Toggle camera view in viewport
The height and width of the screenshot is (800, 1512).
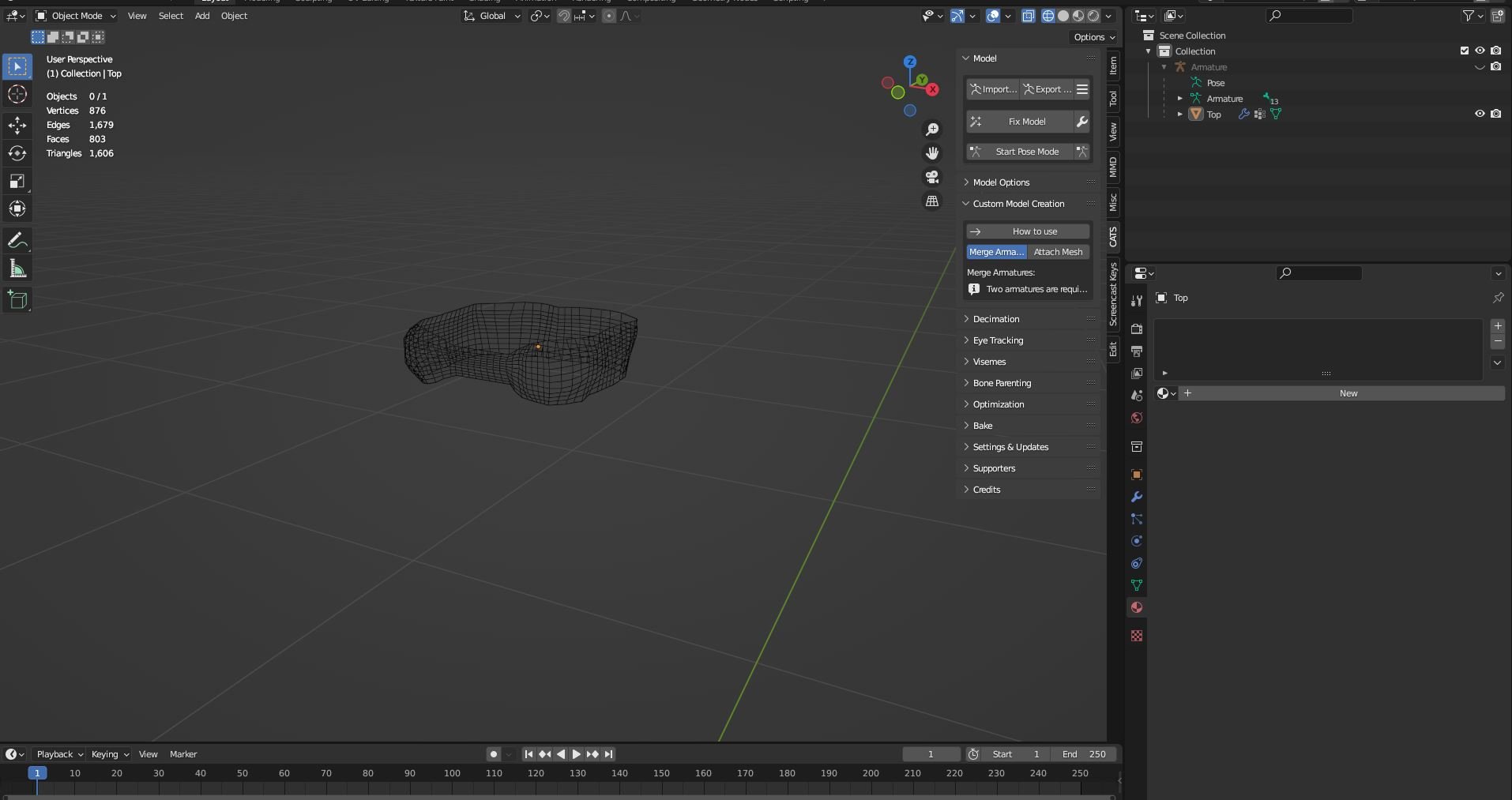pyautogui.click(x=932, y=177)
